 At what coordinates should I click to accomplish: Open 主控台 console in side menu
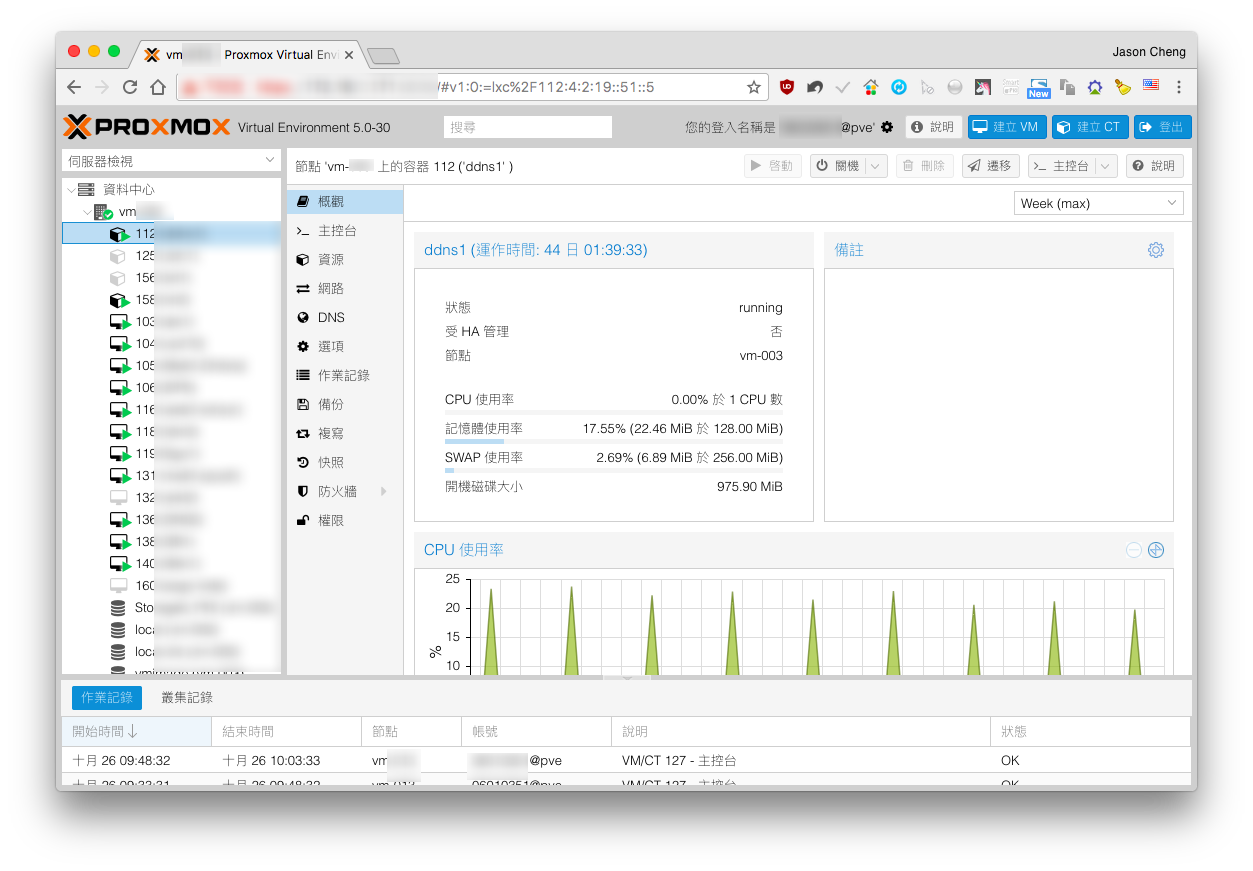tap(345, 231)
